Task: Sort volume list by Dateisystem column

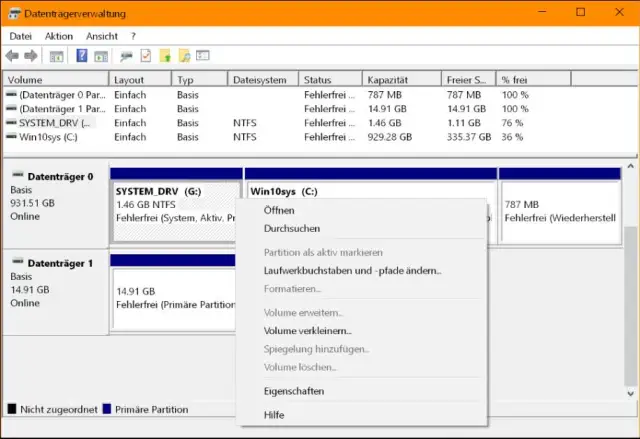Action: click(x=259, y=80)
